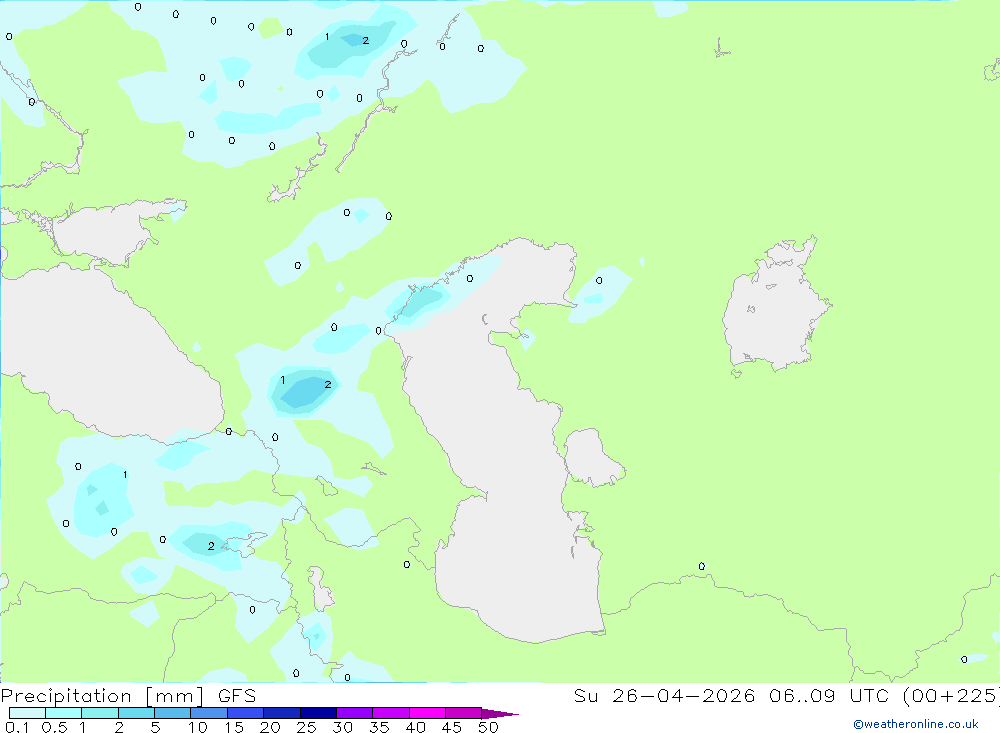Click the legend value label '0.5'
This screenshot has height=733, width=1000.
pyautogui.click(x=54, y=727)
